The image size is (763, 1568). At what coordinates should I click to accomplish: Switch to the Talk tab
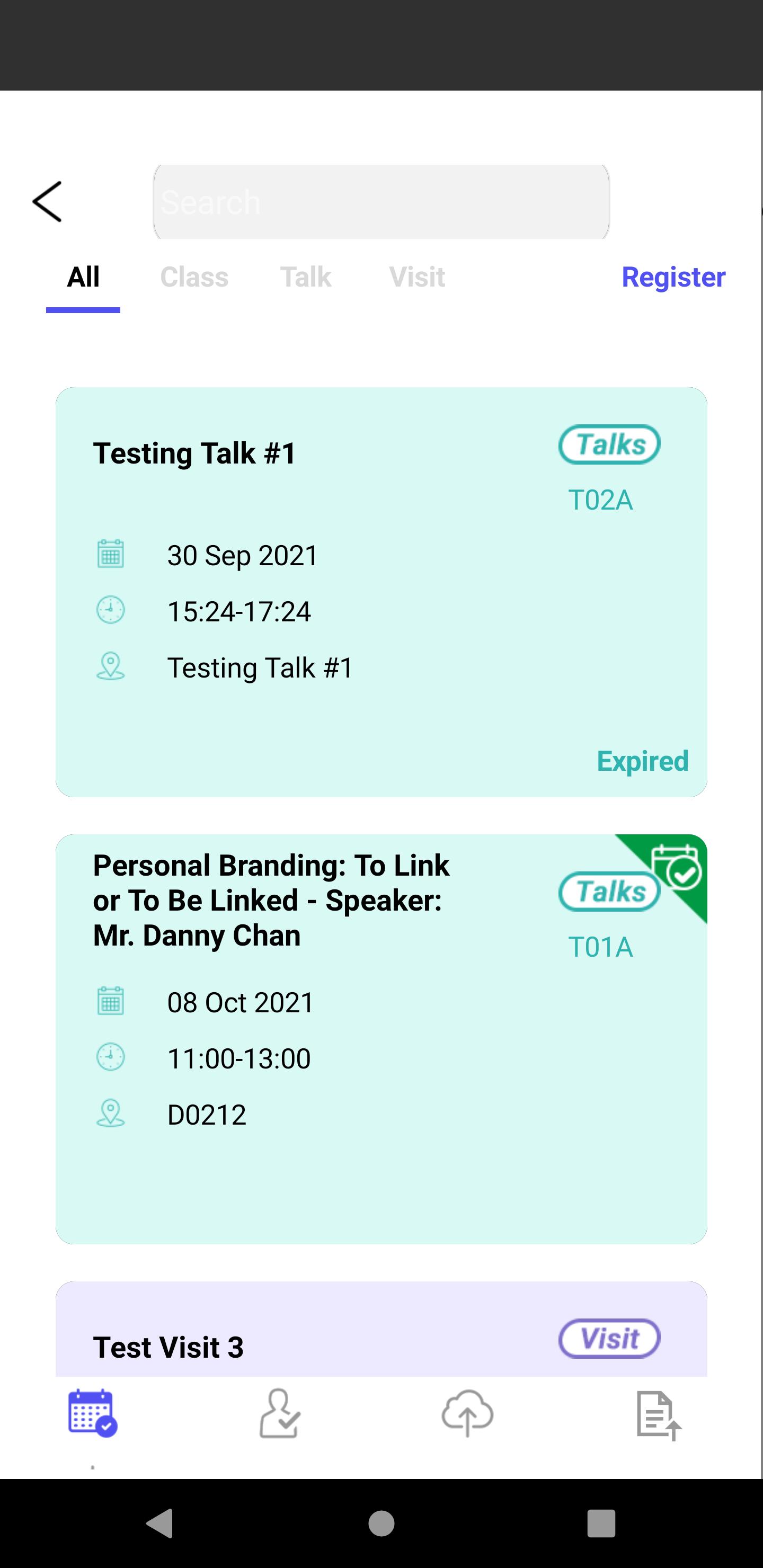click(306, 277)
